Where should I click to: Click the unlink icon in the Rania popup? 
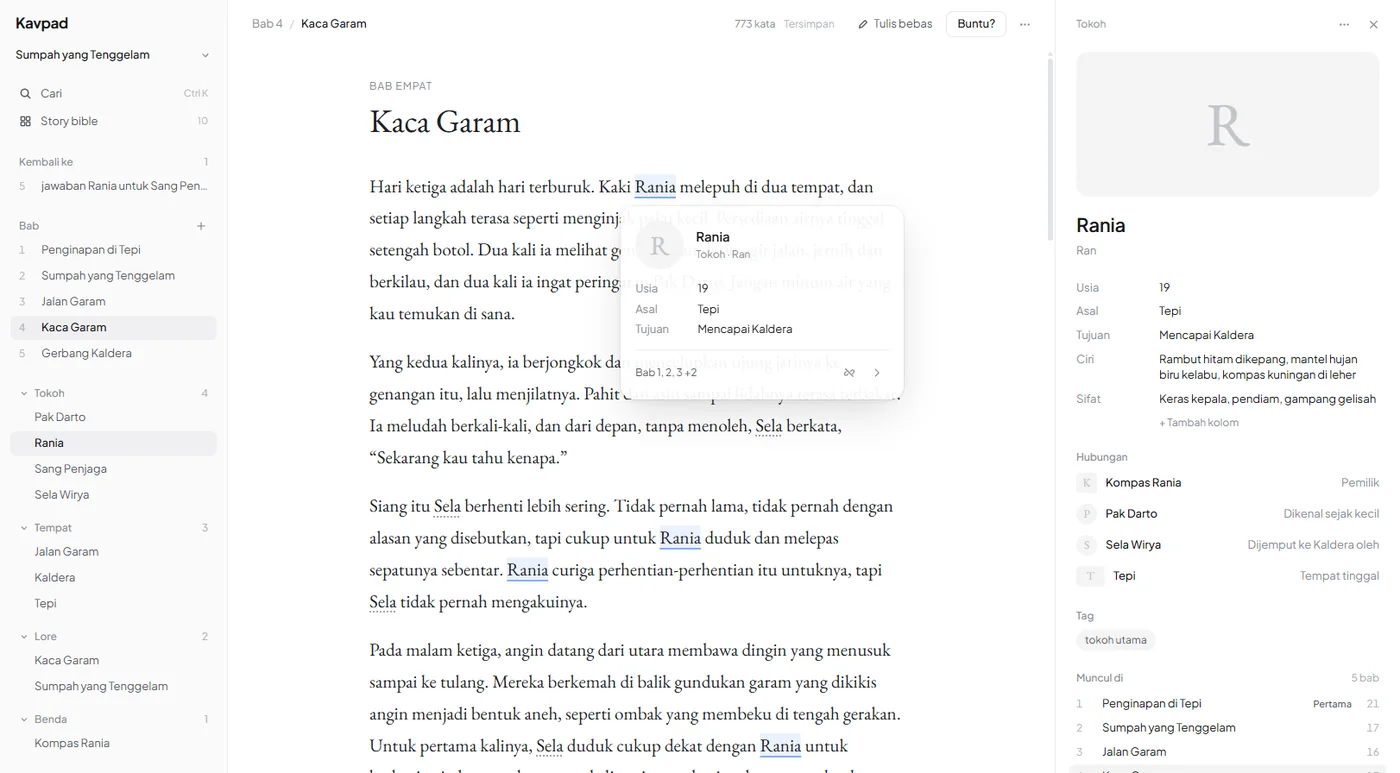coord(849,373)
